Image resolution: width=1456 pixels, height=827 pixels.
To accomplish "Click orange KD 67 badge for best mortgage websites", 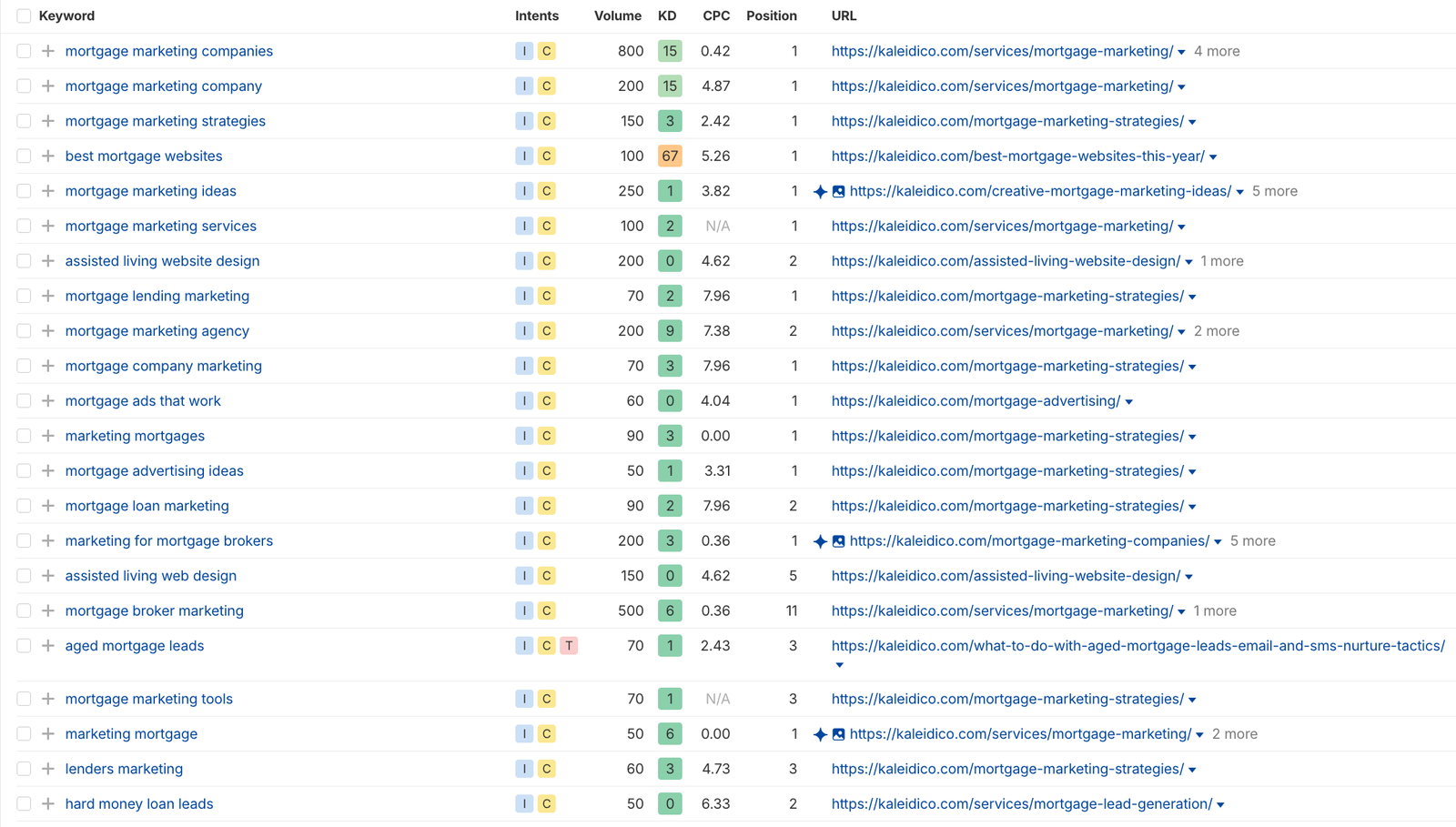I will point(670,156).
